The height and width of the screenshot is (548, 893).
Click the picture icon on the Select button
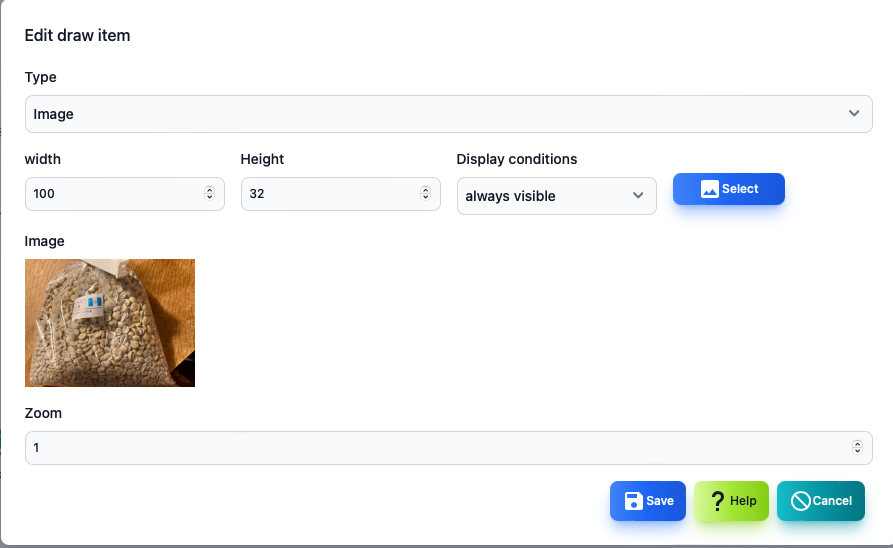(x=710, y=189)
